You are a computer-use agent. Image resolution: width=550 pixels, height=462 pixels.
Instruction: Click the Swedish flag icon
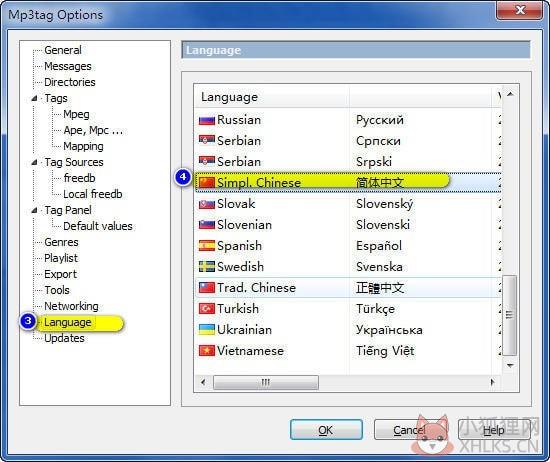click(x=207, y=267)
